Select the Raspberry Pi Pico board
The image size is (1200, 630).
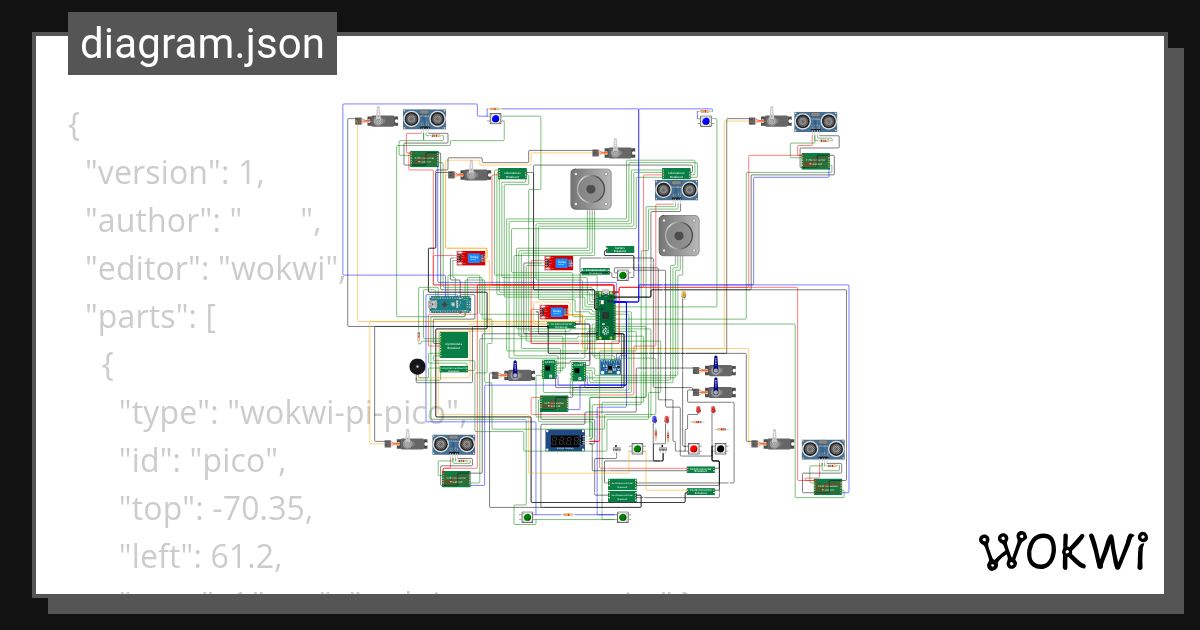click(x=606, y=313)
